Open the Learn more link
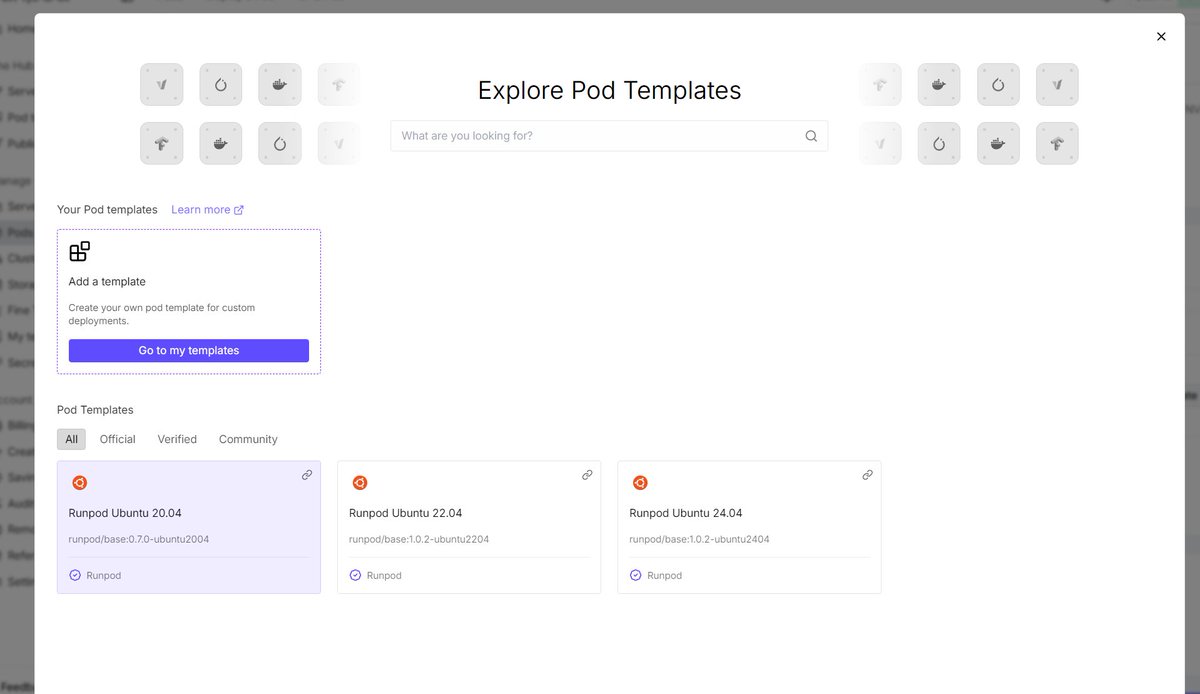 click(207, 210)
